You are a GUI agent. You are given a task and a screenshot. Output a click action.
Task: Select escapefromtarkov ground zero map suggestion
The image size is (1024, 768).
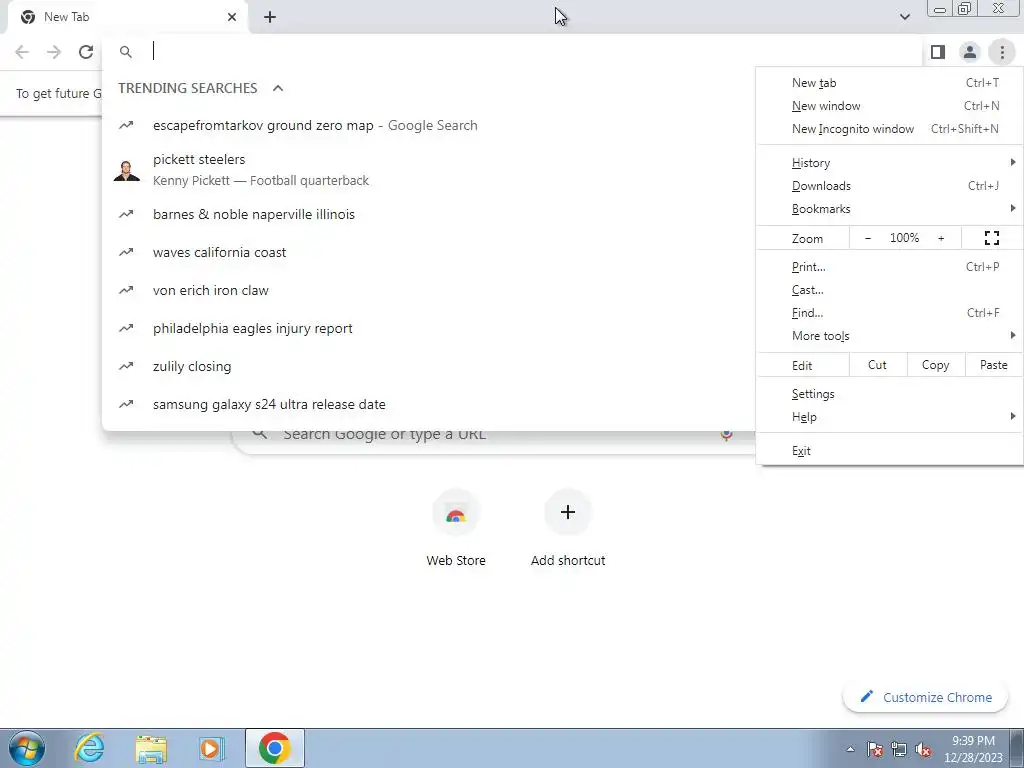point(428,125)
